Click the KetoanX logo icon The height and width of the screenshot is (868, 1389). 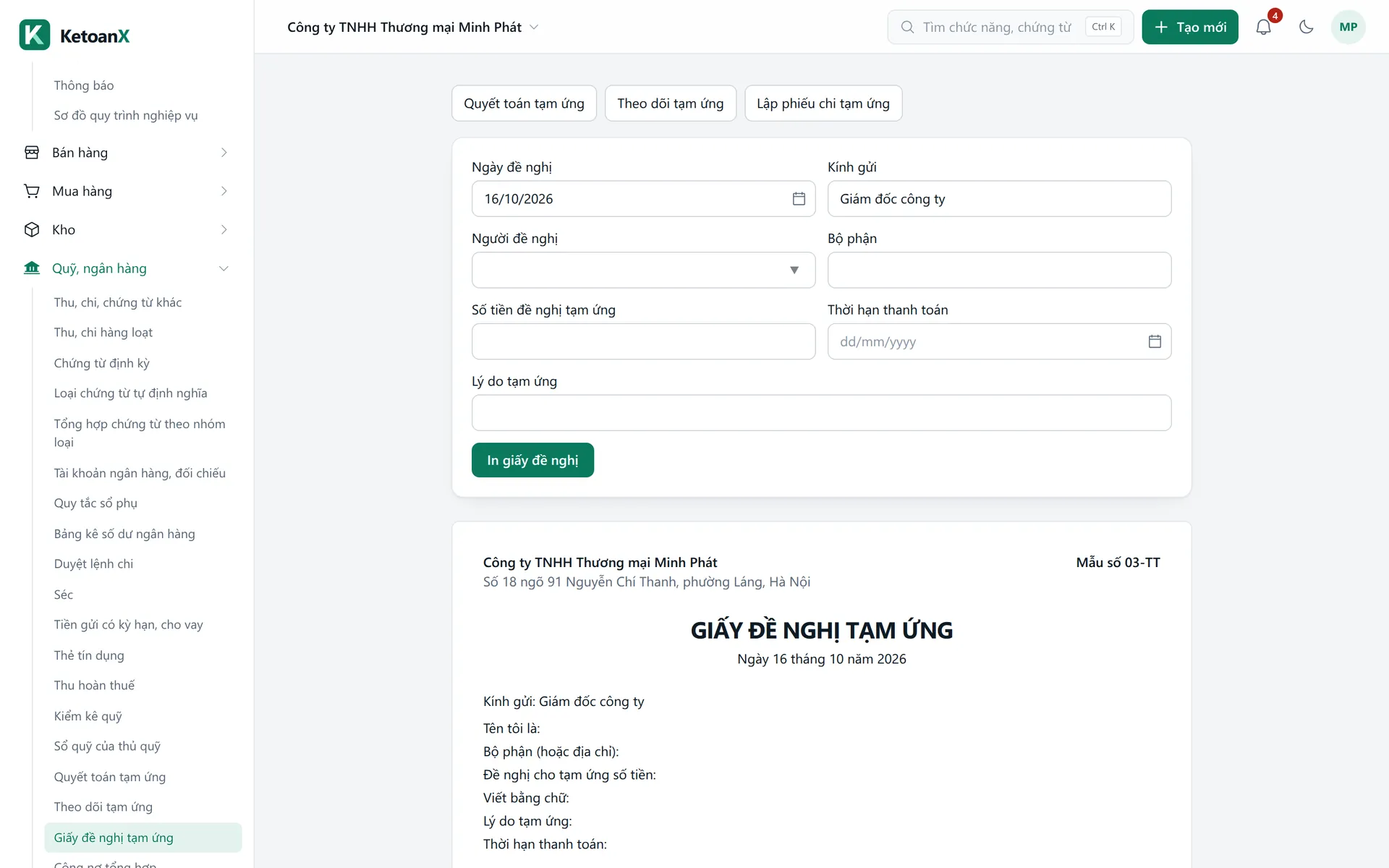click(x=35, y=35)
